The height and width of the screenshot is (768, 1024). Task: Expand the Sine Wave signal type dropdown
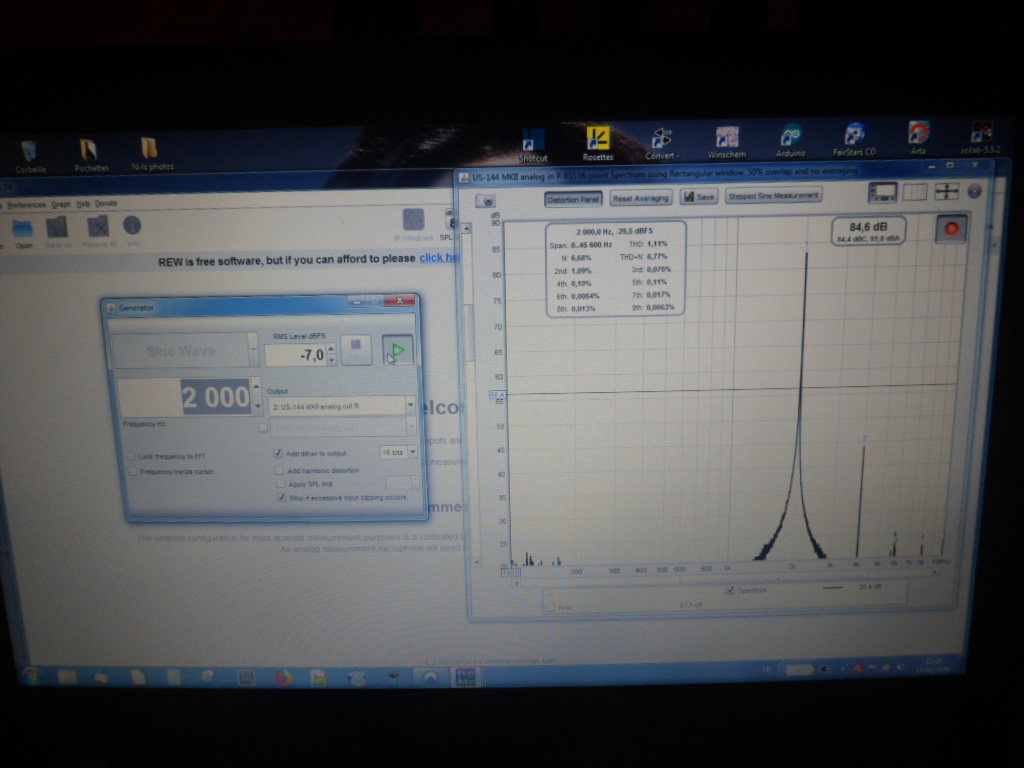click(252, 351)
